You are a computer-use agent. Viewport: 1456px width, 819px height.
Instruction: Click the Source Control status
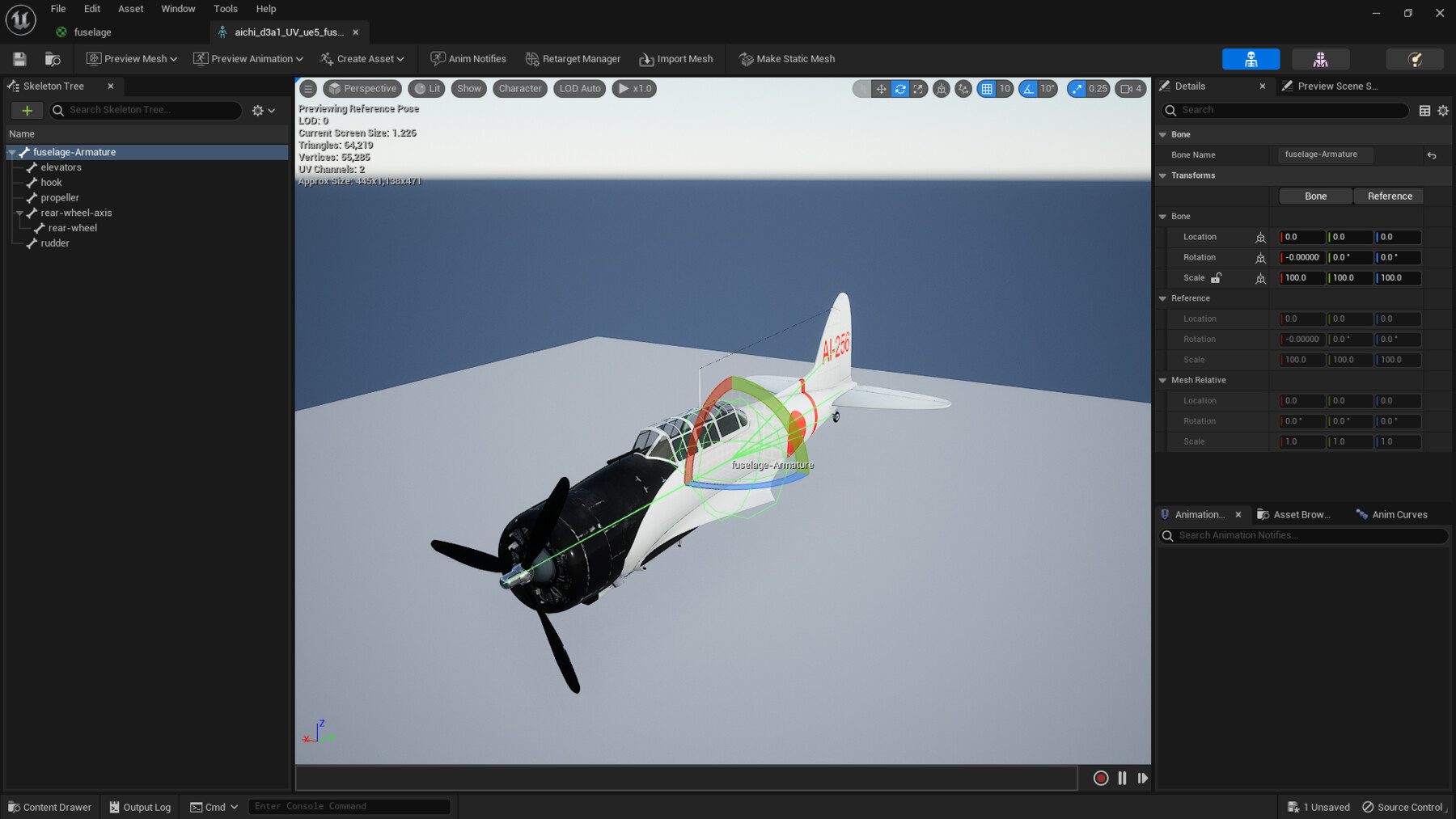(1404, 807)
